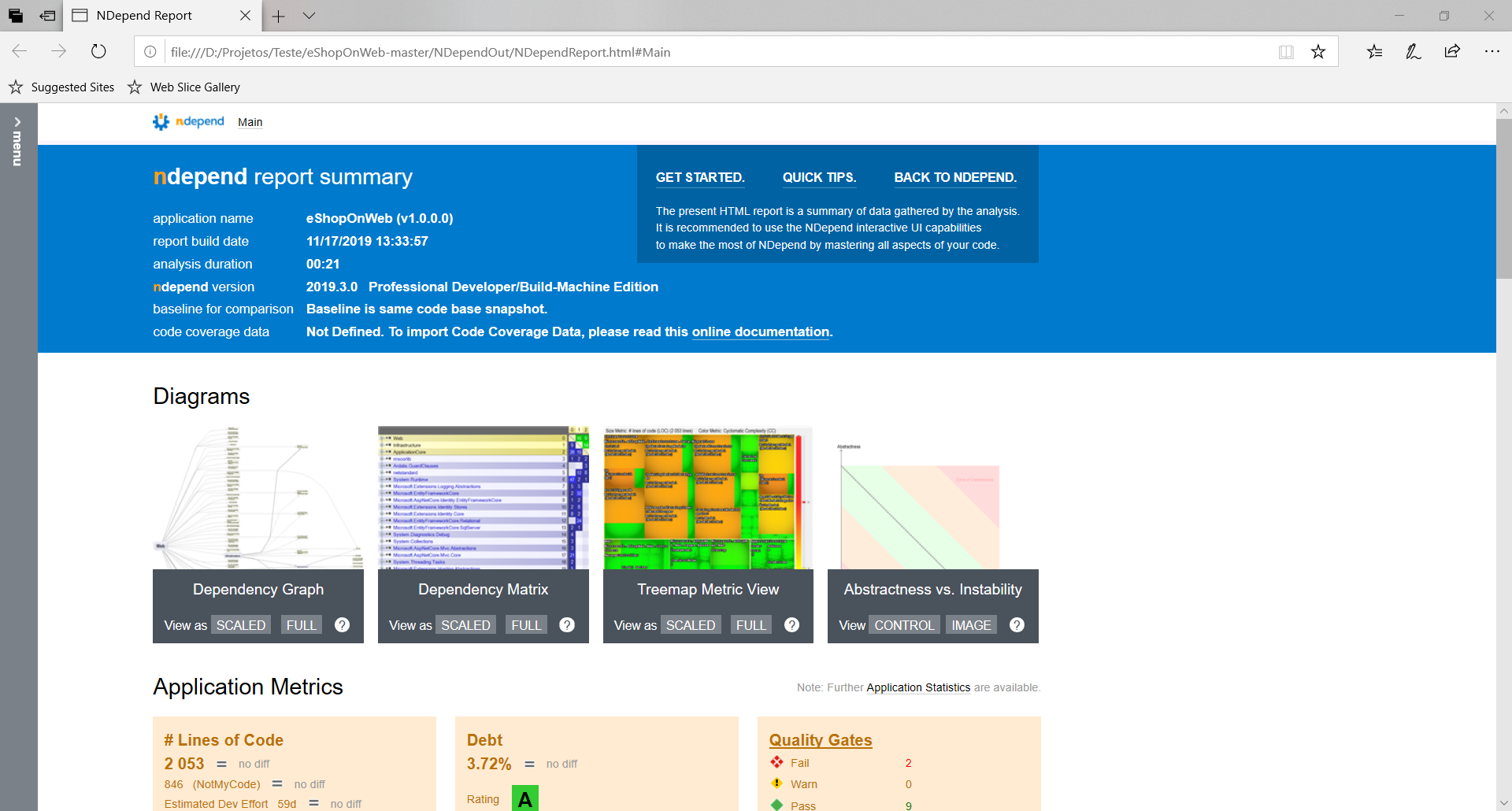1512x811 pixels.
Task: Open Suggested Sites favorite
Action: click(x=61, y=87)
